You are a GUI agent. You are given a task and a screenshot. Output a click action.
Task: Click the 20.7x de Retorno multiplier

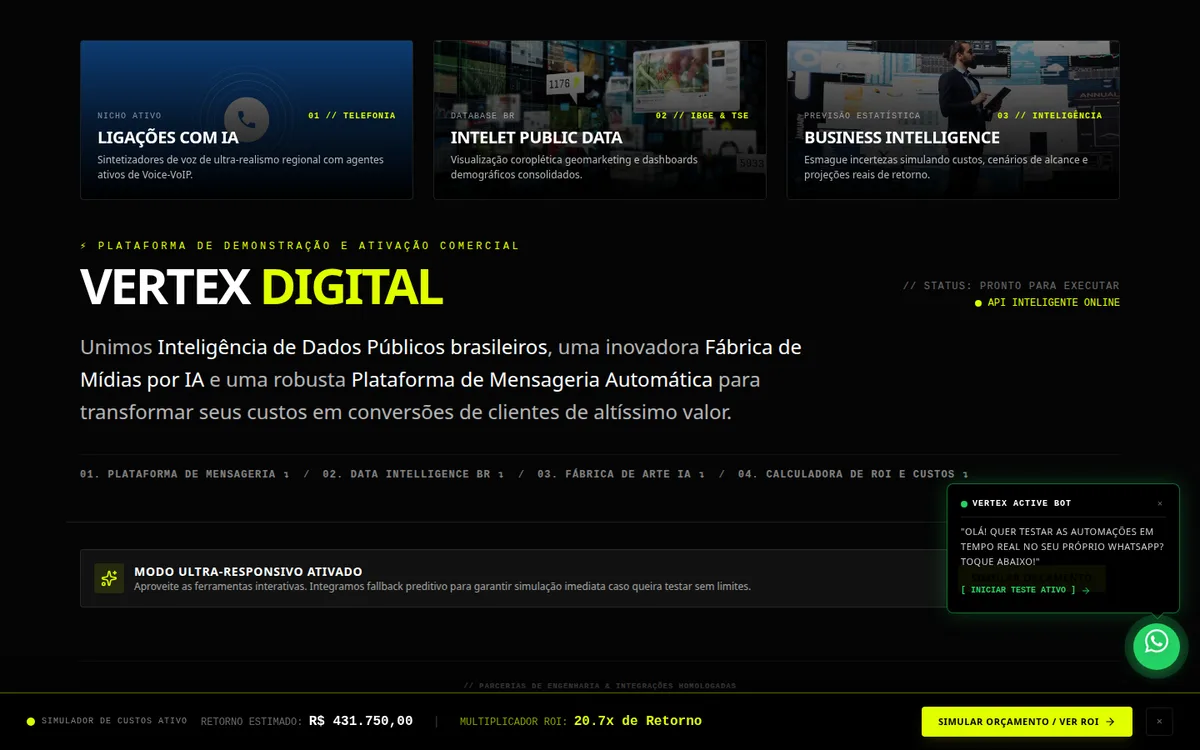pos(638,721)
